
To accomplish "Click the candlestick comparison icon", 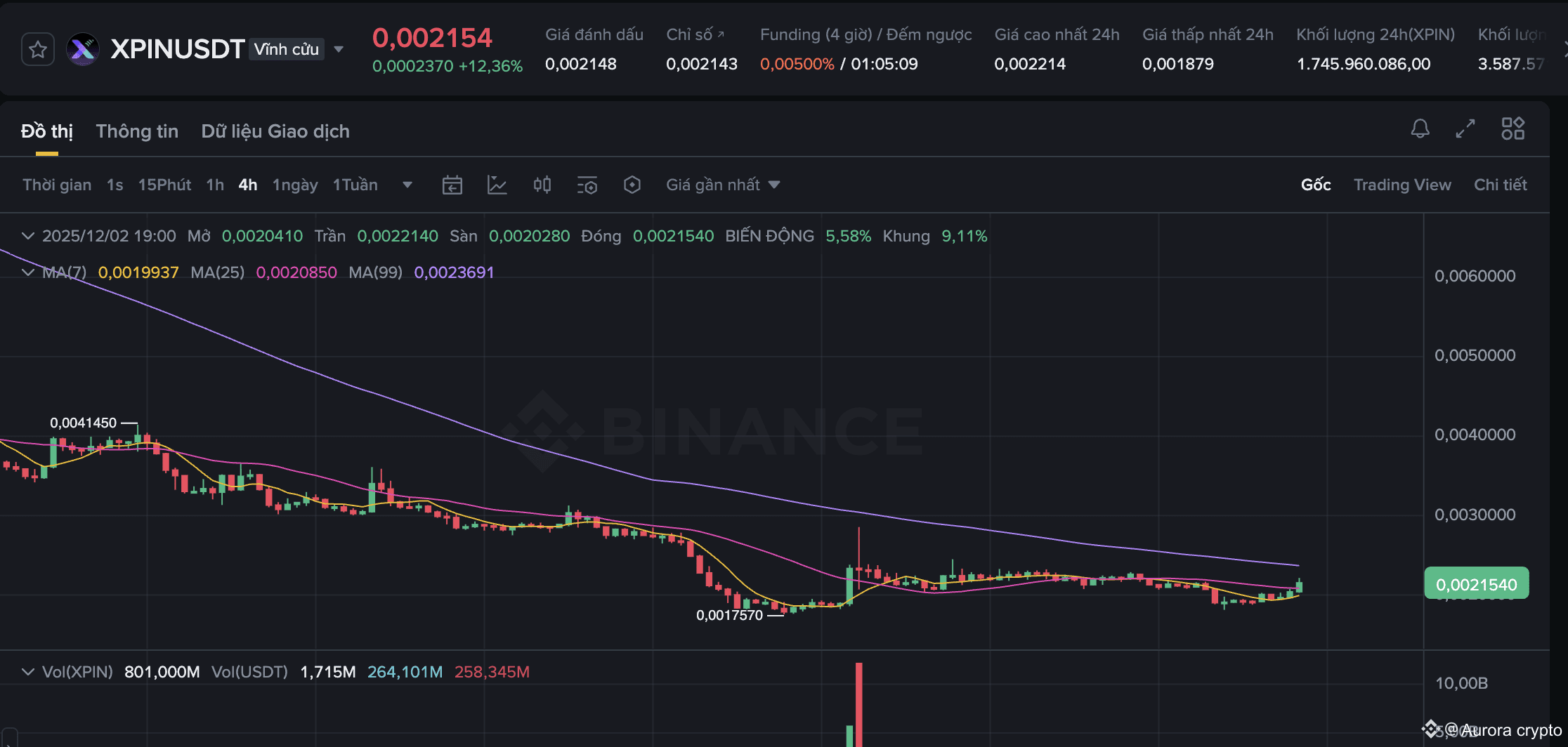I will coord(542,185).
